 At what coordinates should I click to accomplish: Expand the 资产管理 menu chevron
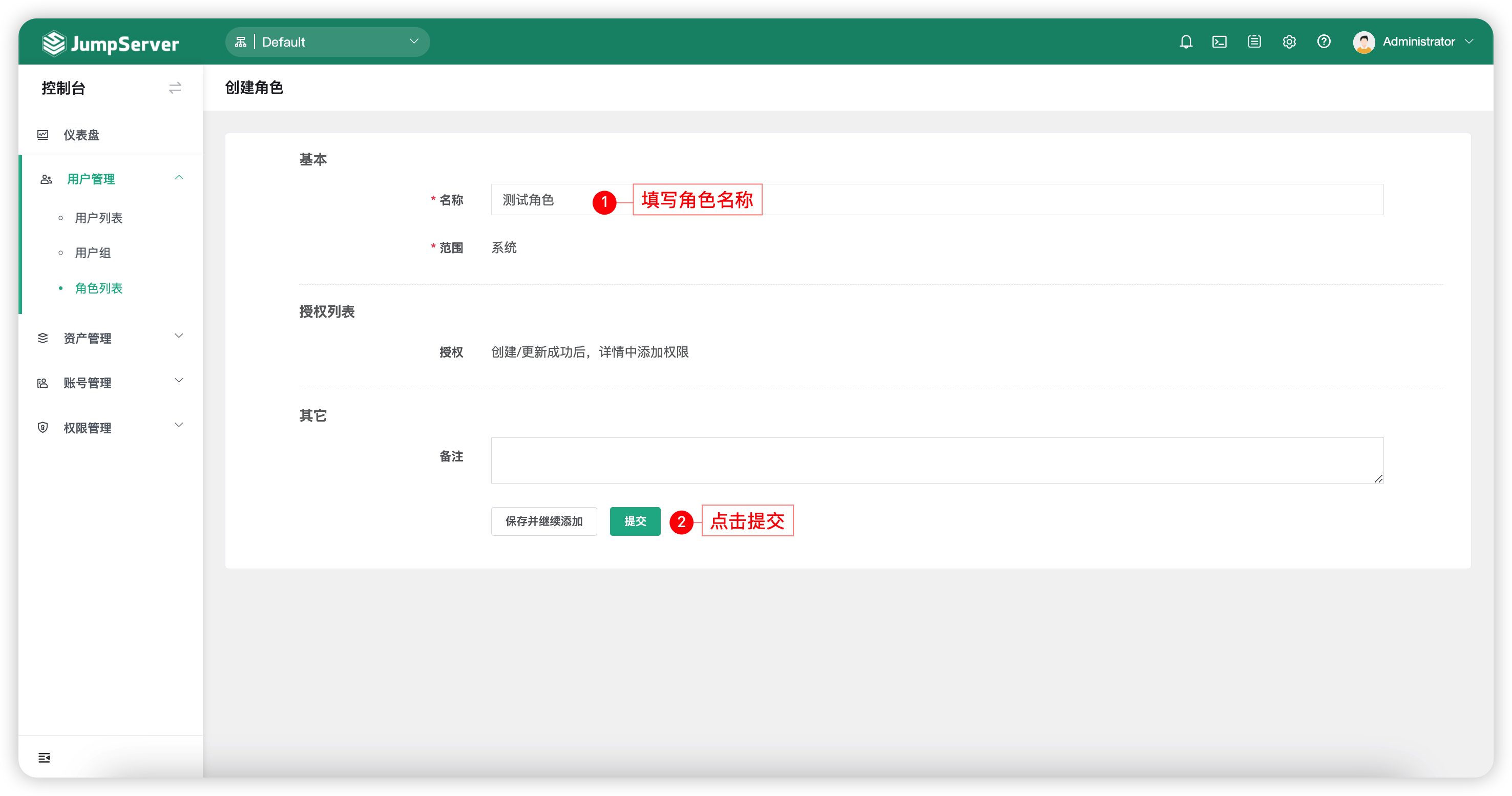pyautogui.click(x=179, y=336)
